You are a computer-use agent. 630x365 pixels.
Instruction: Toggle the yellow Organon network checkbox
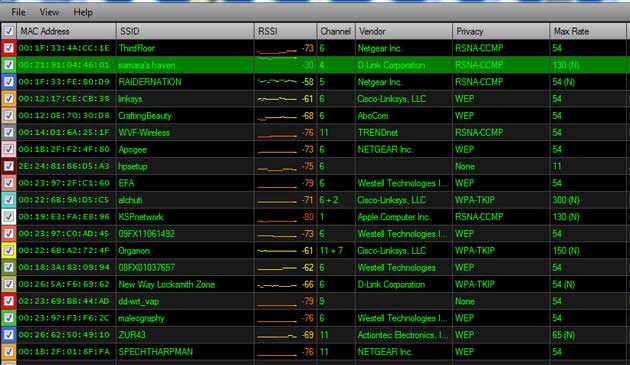pos(8,251)
